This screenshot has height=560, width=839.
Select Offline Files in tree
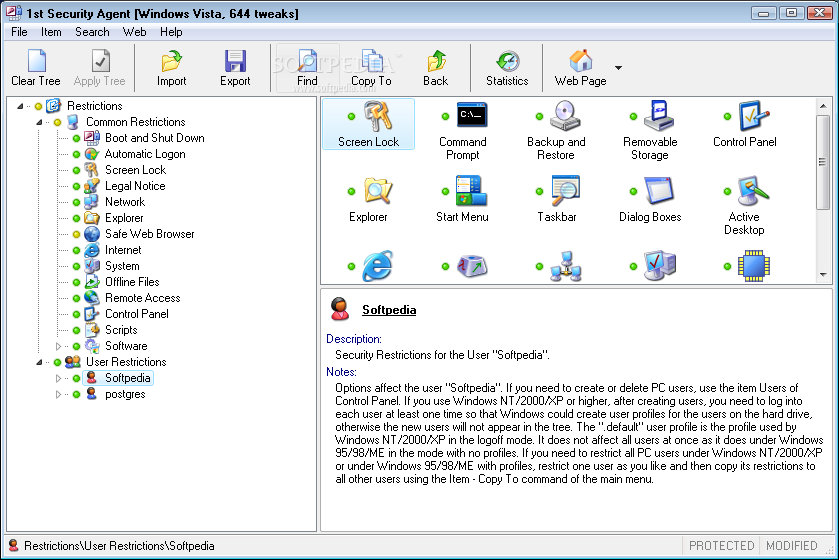[x=132, y=282]
